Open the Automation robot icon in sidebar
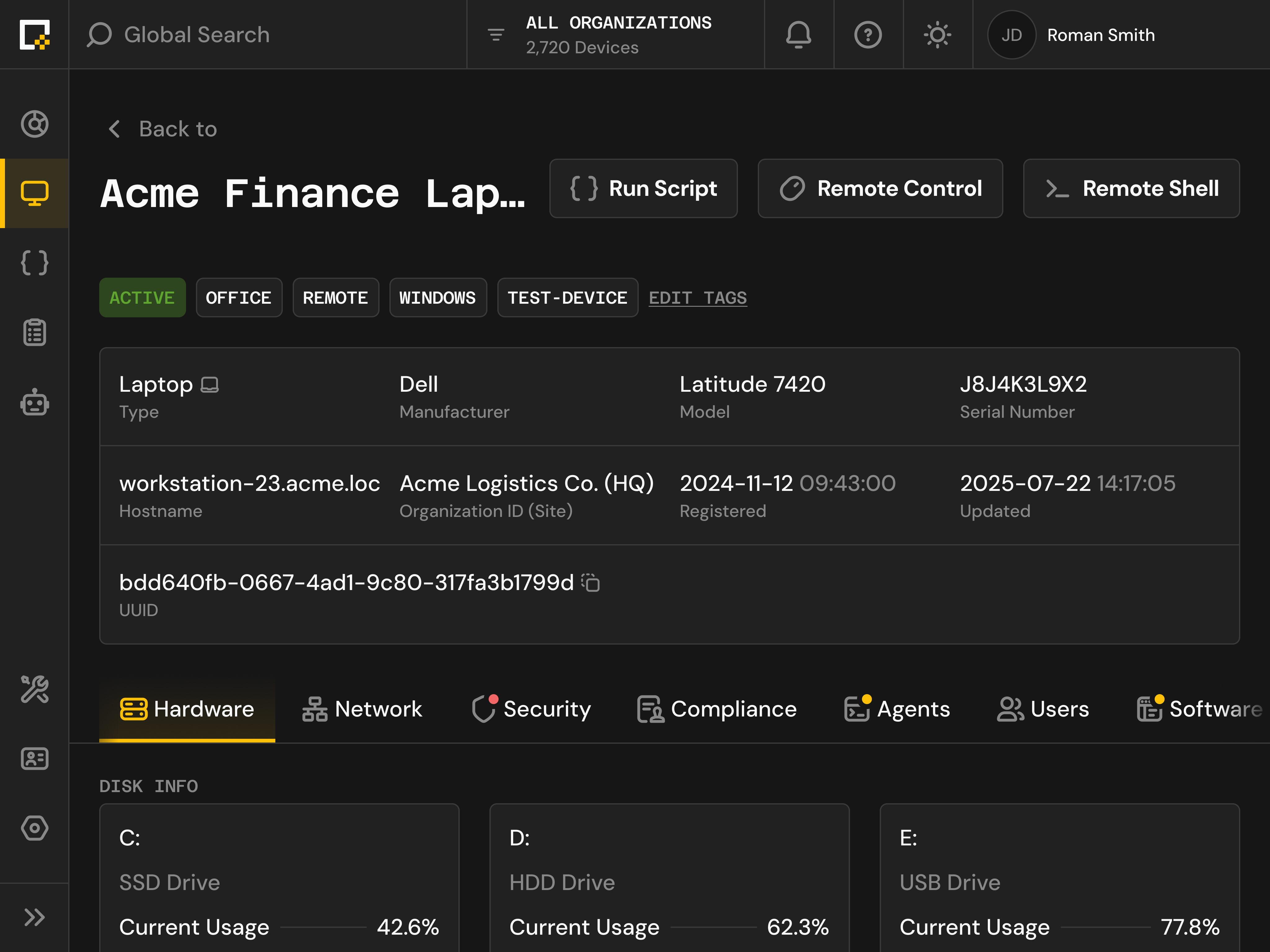The image size is (1270, 952). click(34, 402)
